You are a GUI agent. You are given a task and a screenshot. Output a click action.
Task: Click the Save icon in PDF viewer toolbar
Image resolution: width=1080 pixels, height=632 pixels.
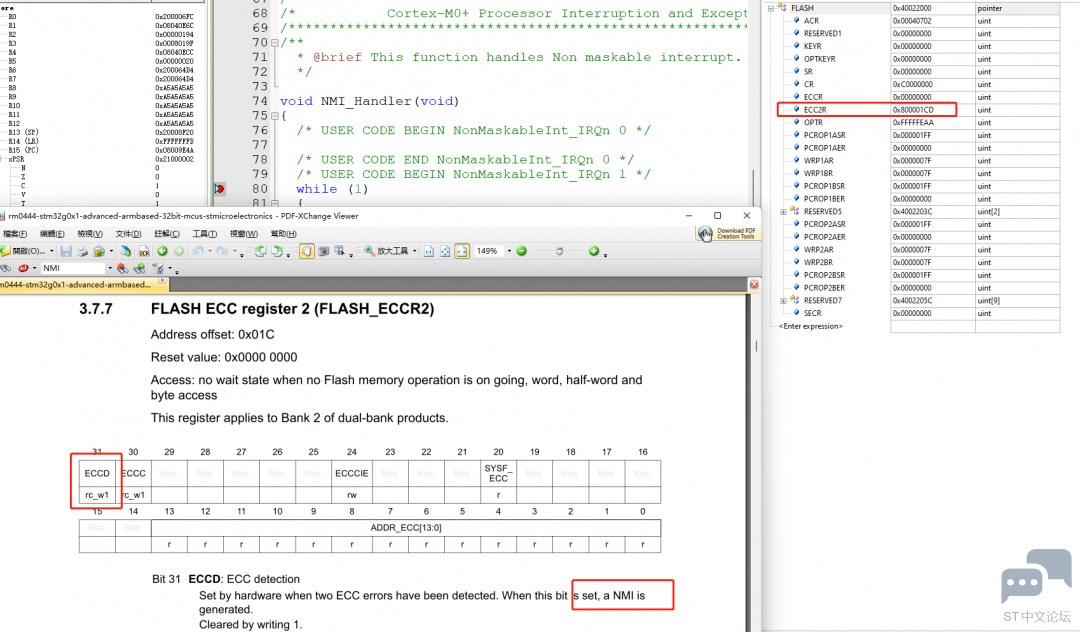click(65, 251)
